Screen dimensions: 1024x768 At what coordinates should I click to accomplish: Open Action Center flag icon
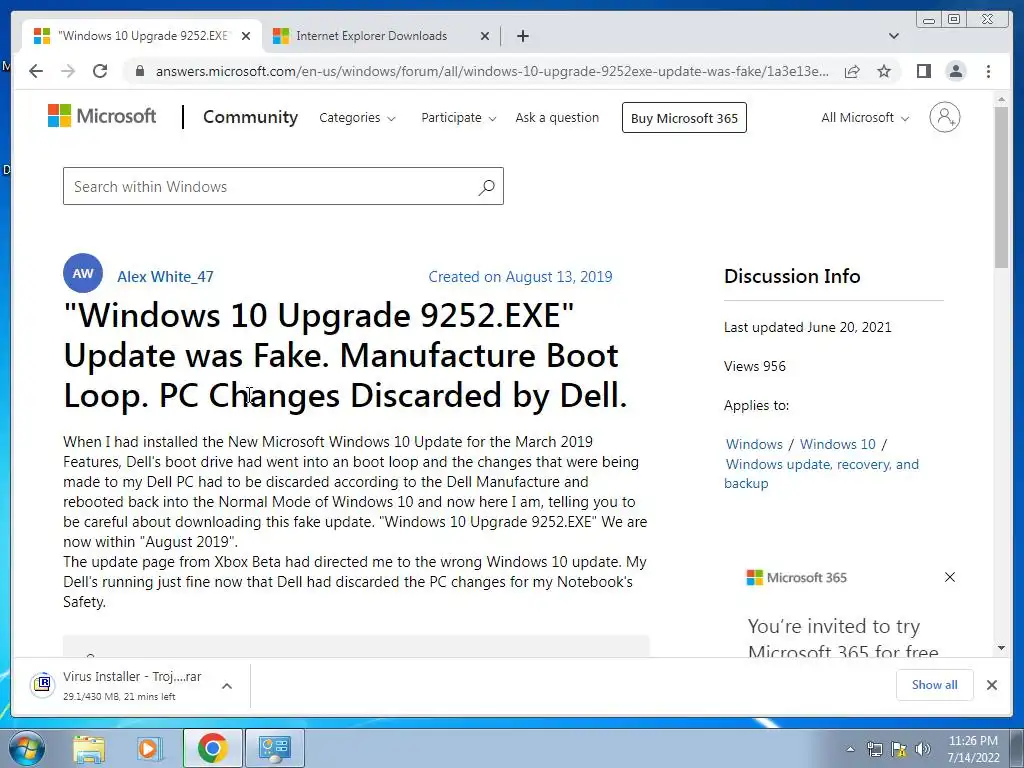pyautogui.click(x=899, y=749)
